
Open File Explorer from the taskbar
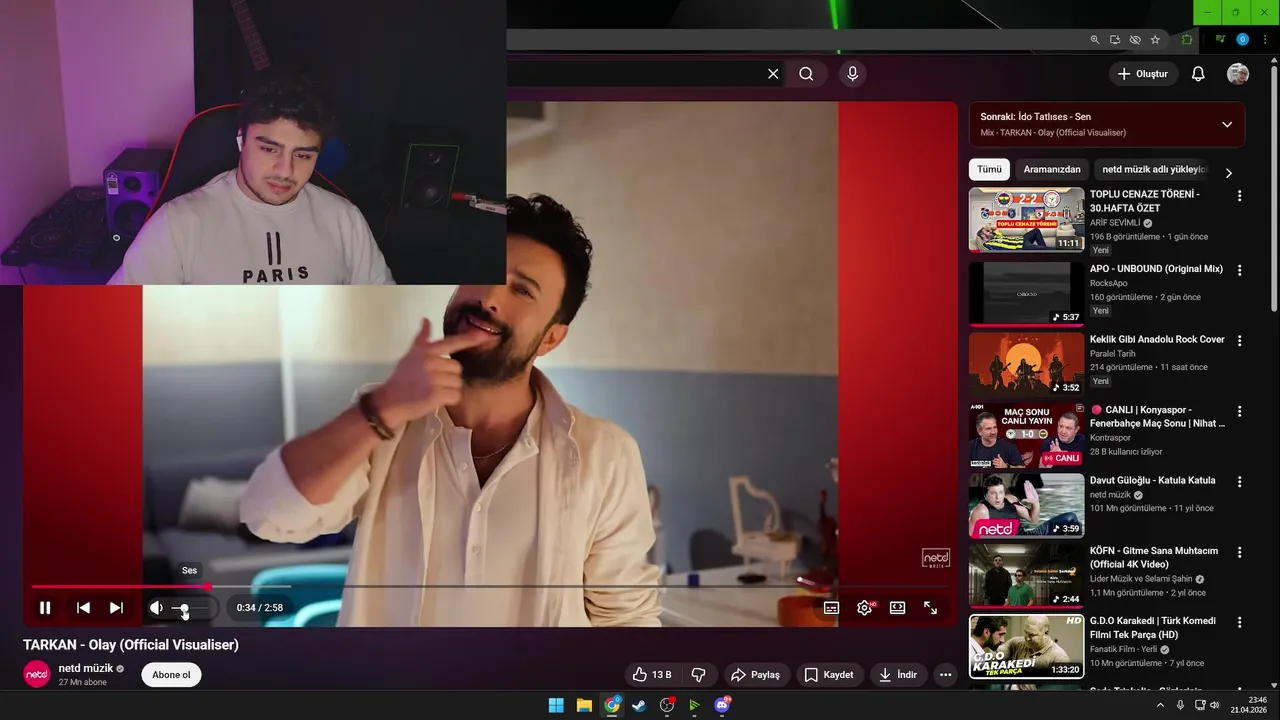[584, 705]
